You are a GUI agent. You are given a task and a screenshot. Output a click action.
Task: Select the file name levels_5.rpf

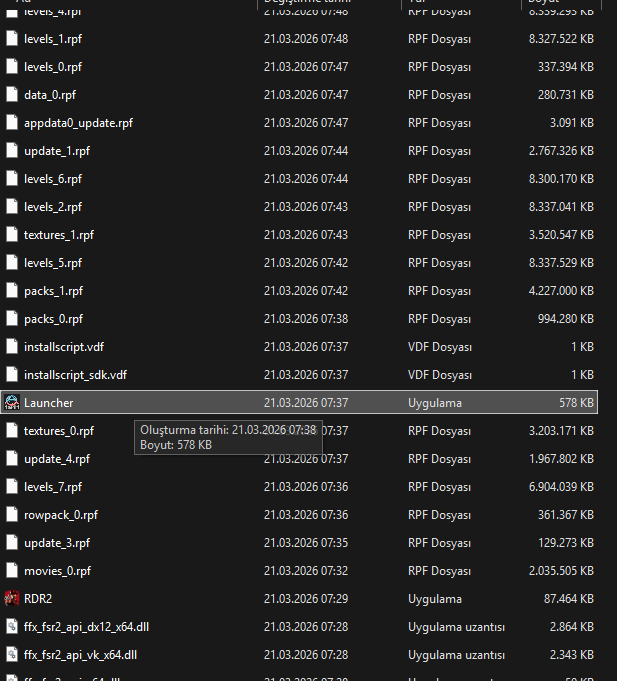tap(53, 263)
